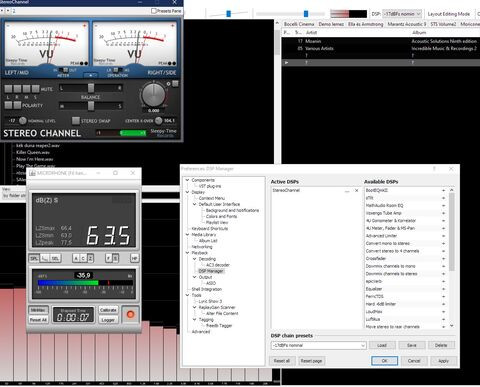Click the Logger button
Screen dimensions: 480x387
point(108,320)
